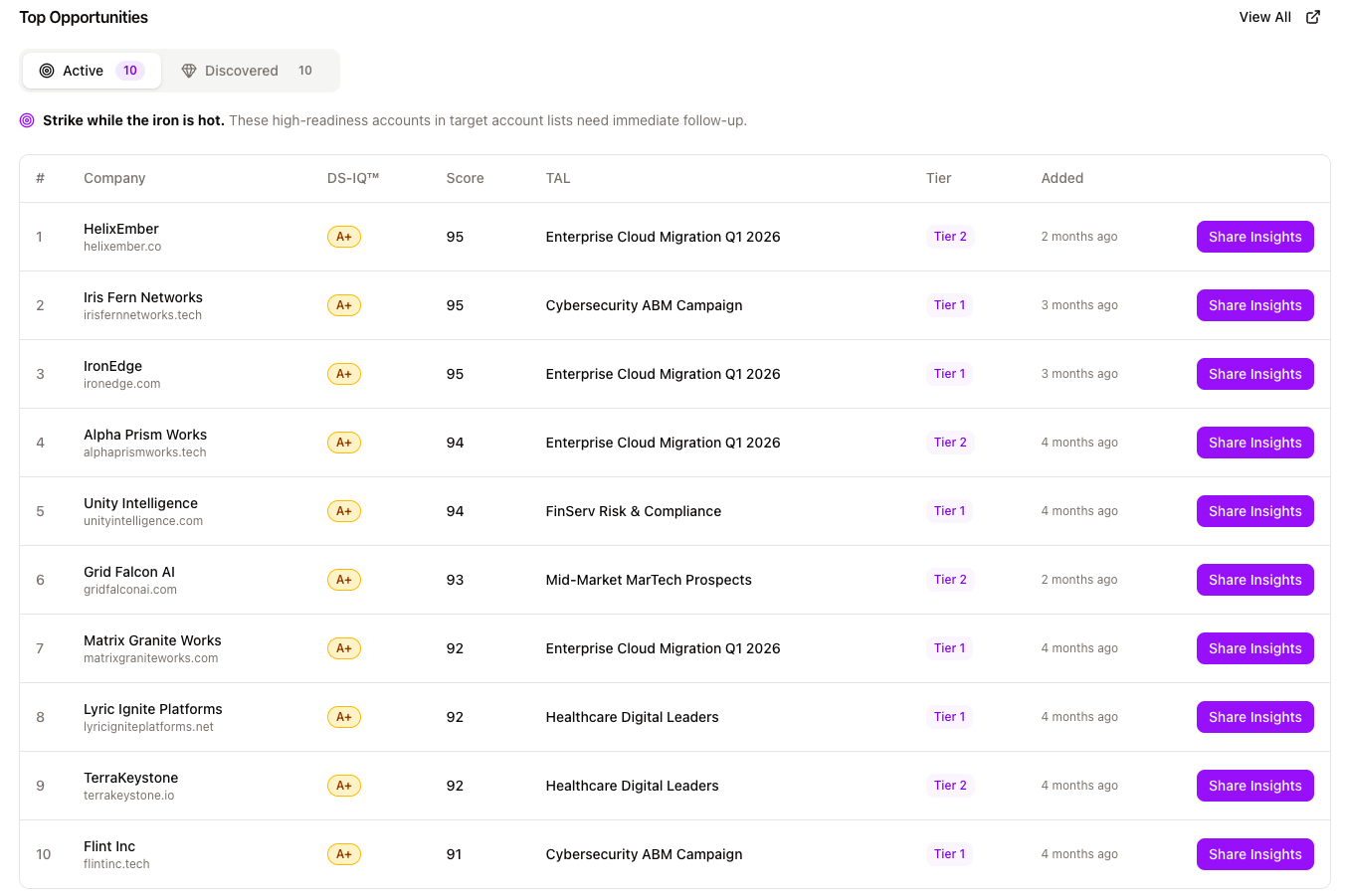Click the target icon in Active tab
Image resolution: width=1346 pixels, height=896 pixels.
pos(47,71)
